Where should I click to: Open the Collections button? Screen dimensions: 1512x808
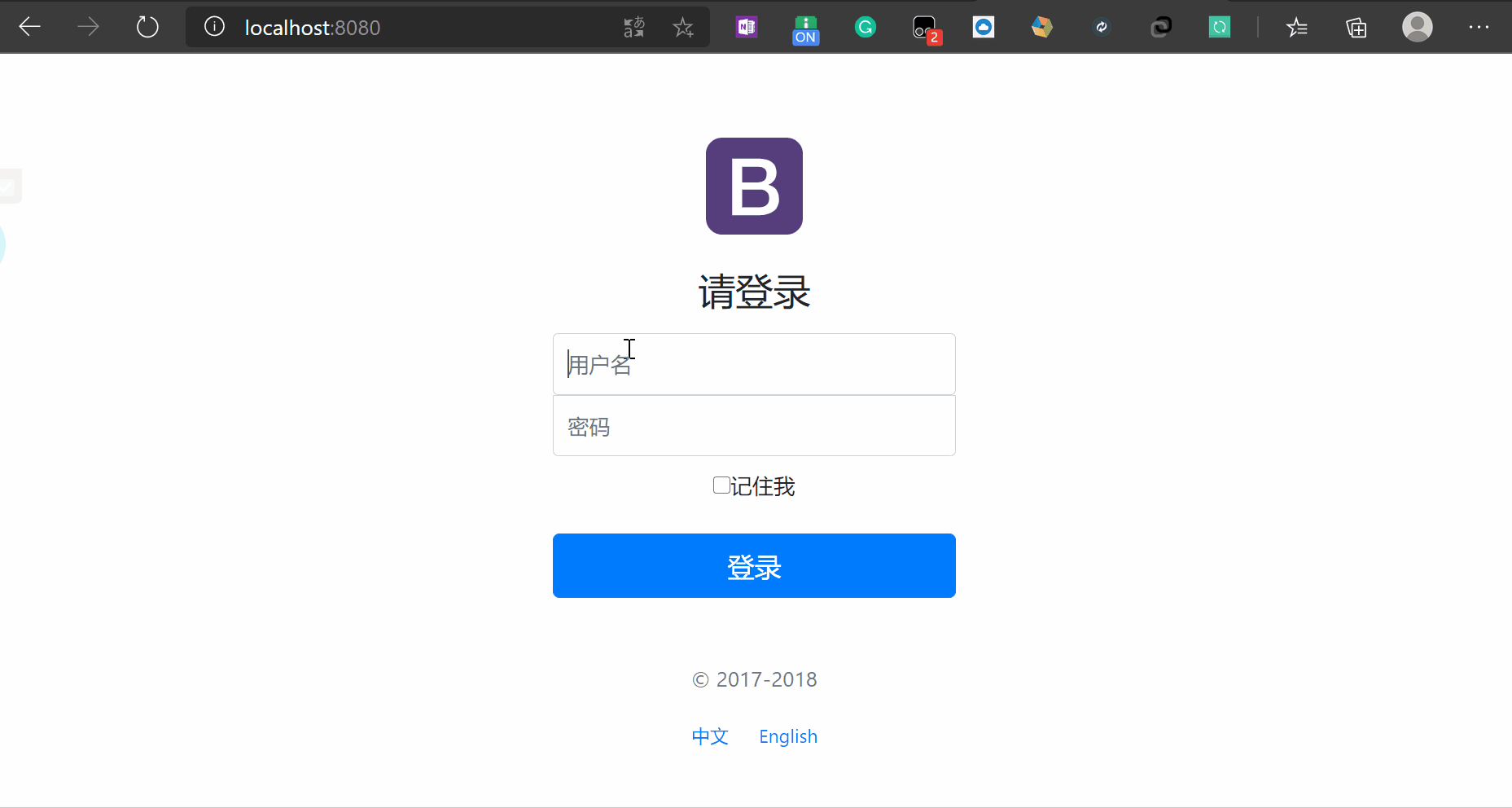[1356, 28]
